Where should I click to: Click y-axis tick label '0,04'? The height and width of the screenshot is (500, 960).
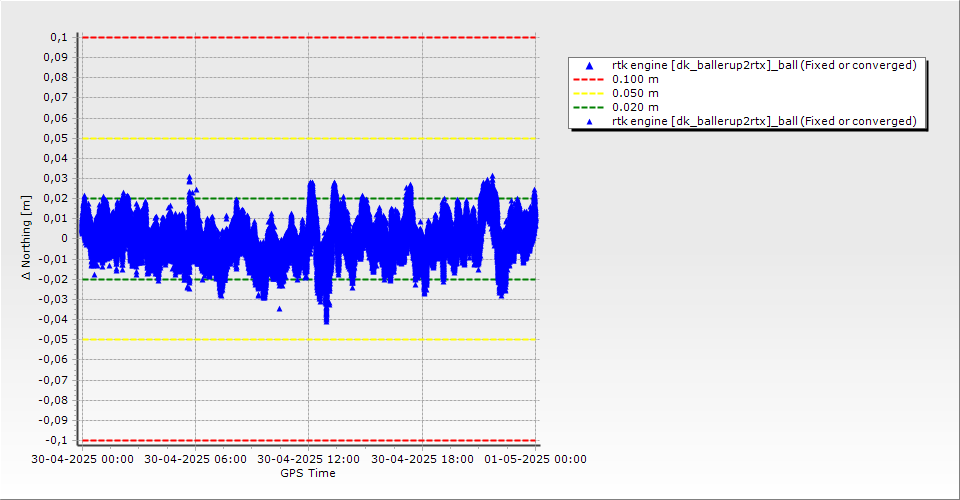click(56, 159)
